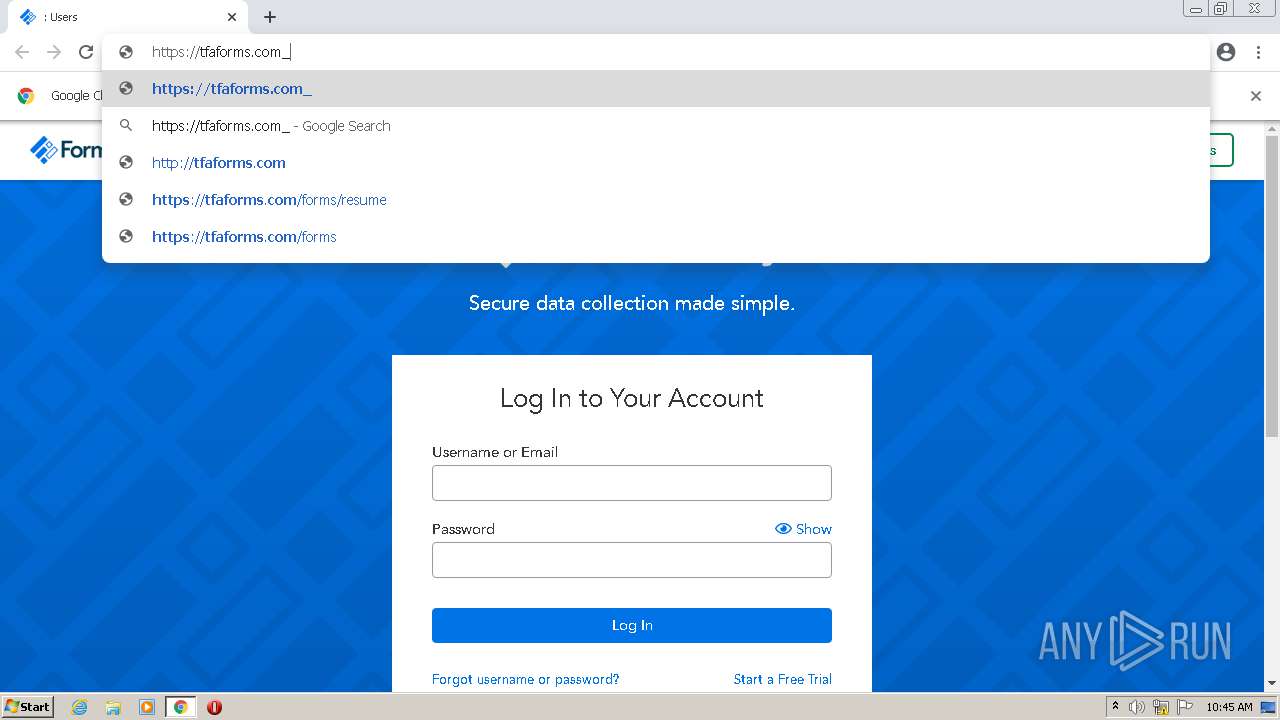The image size is (1280, 720).
Task: Open a new tab with the plus icon
Action: pyautogui.click(x=270, y=17)
